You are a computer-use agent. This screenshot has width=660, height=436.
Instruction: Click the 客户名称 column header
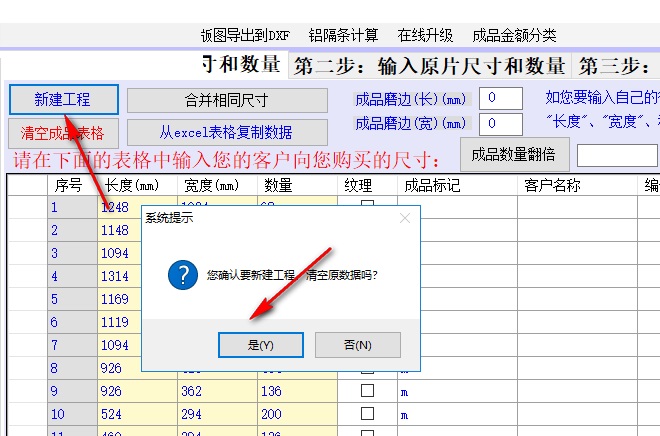(577, 185)
